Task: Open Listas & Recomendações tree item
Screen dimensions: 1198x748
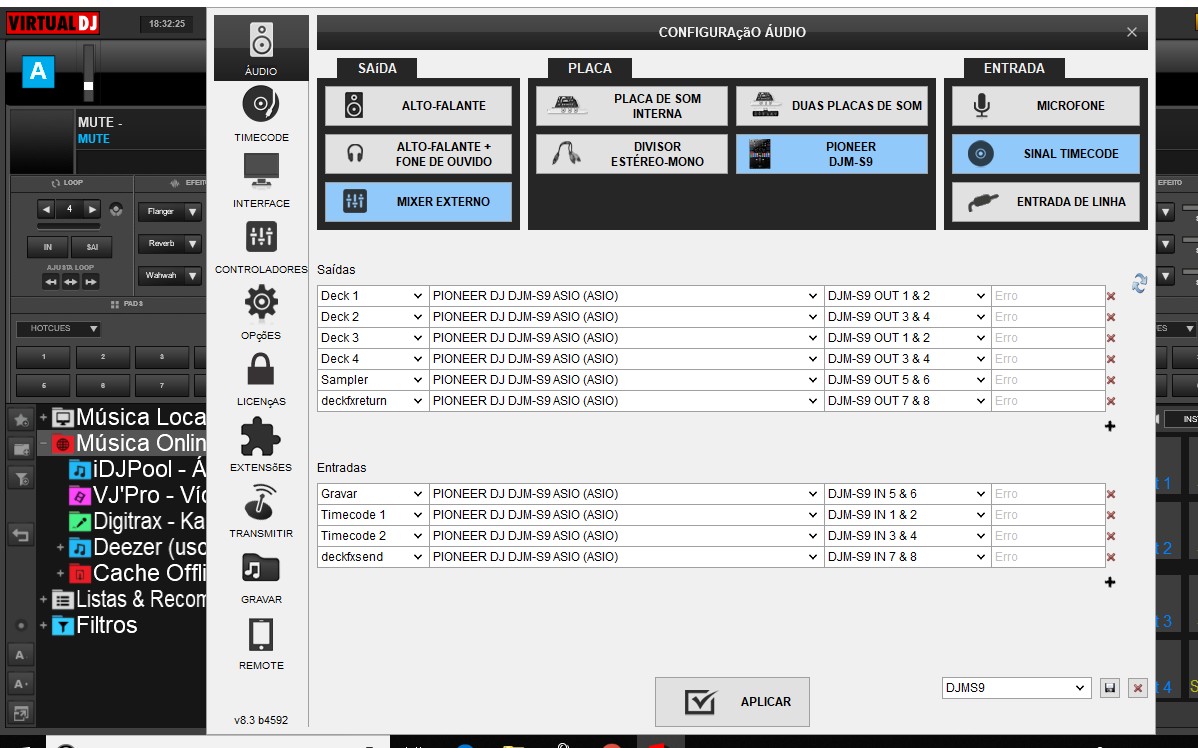Action: point(129,599)
